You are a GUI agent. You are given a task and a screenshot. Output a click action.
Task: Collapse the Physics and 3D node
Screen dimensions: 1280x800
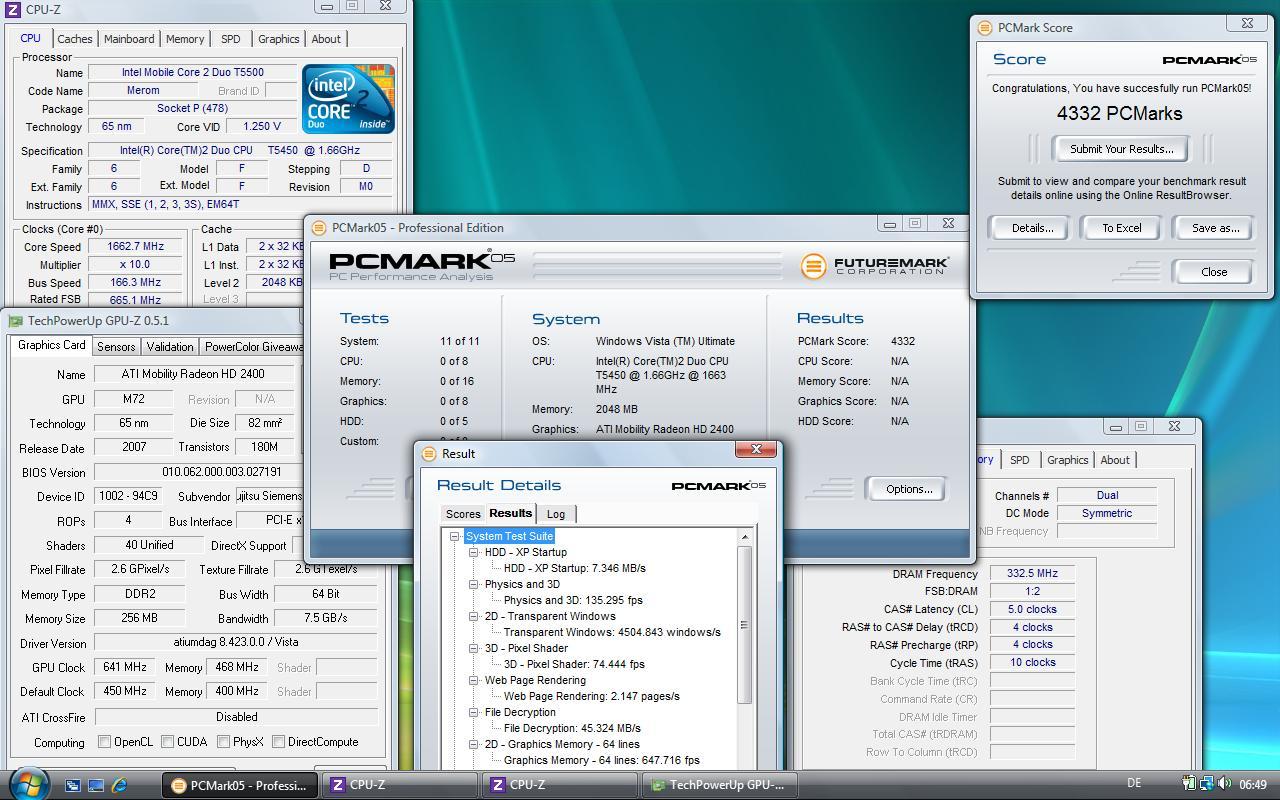[x=474, y=584]
